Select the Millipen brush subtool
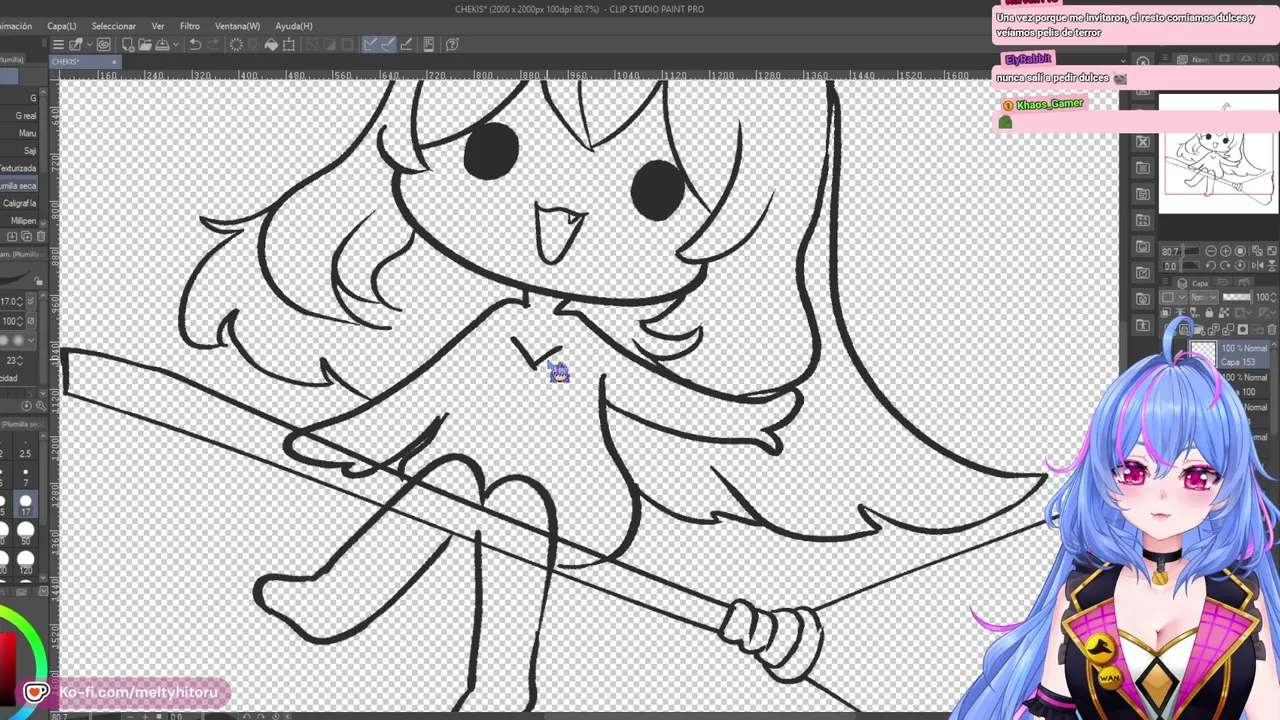Viewport: 1280px width, 720px height. pyautogui.click(x=20, y=221)
